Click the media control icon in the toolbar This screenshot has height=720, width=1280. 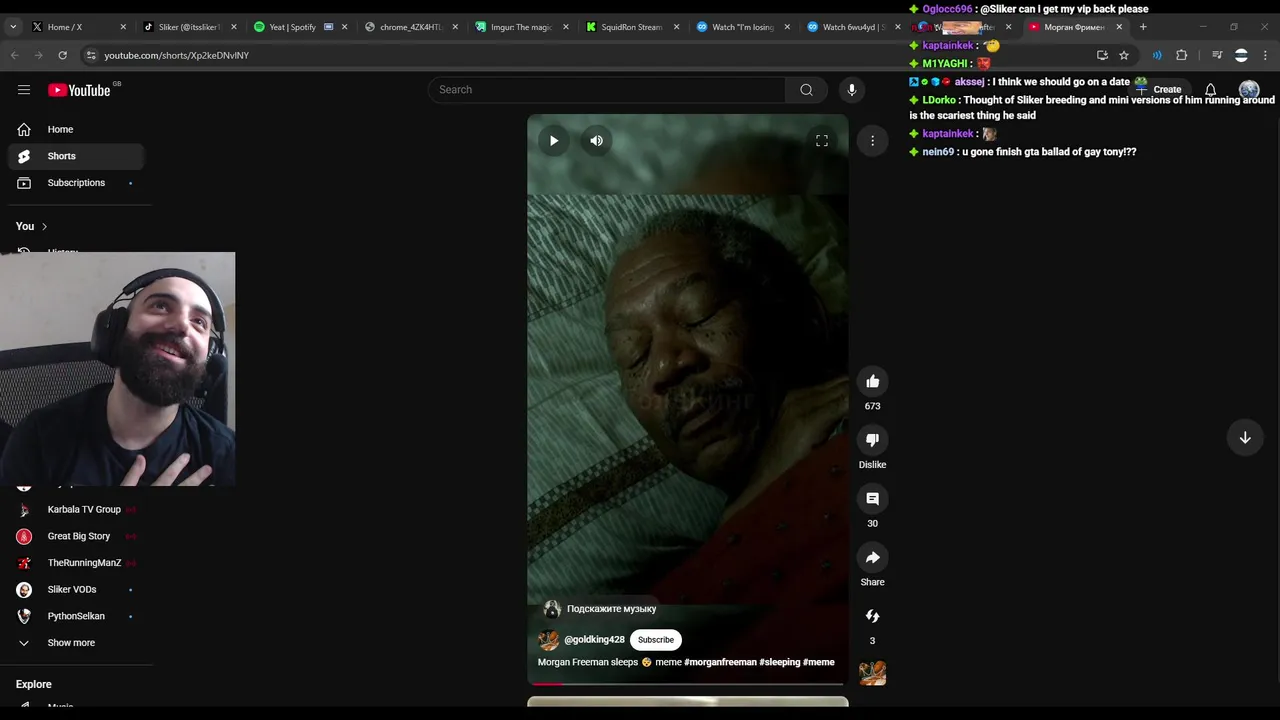pyautogui.click(x=1217, y=55)
